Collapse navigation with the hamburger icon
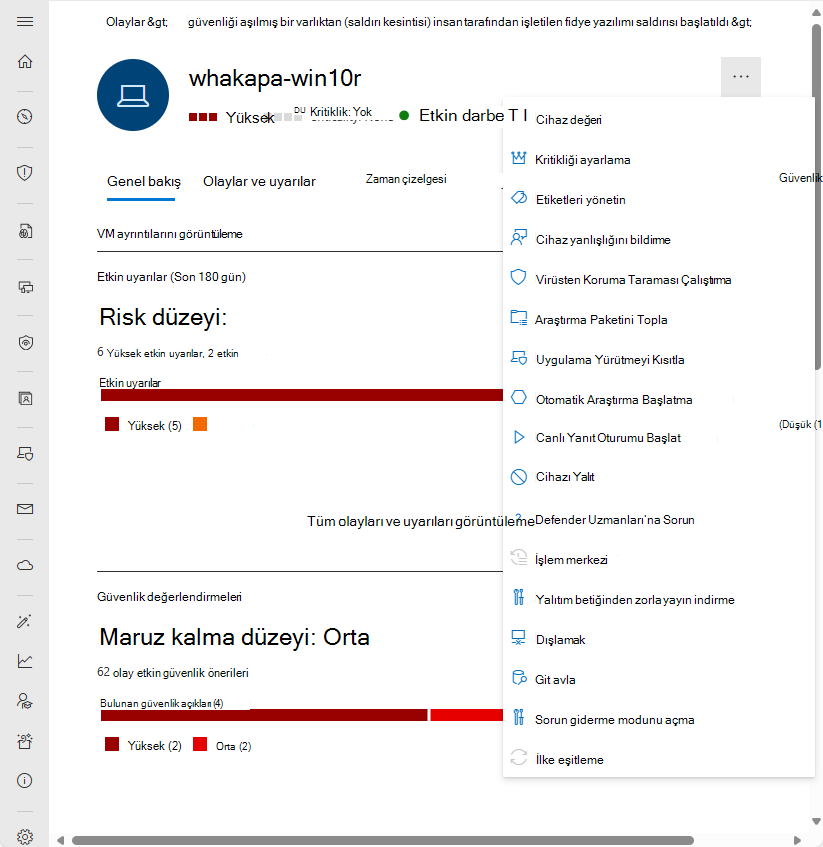Screen dimensions: 823x847 pyautogui.click(x=25, y=21)
